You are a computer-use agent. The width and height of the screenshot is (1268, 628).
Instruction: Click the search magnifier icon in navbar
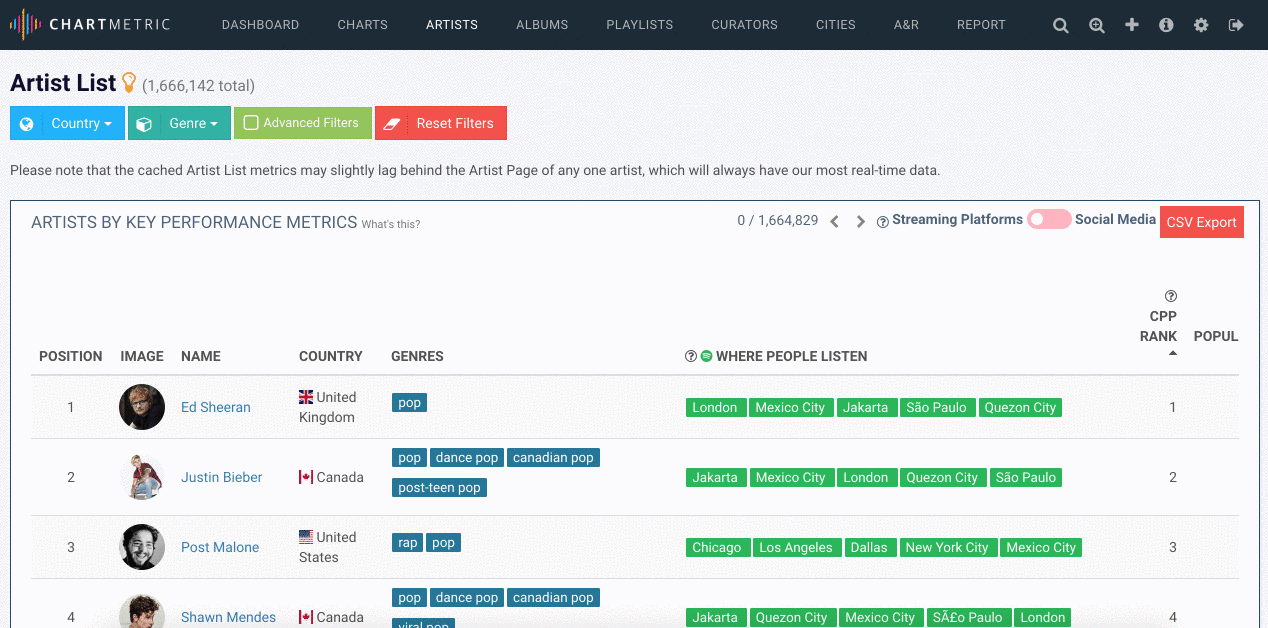click(x=1061, y=25)
